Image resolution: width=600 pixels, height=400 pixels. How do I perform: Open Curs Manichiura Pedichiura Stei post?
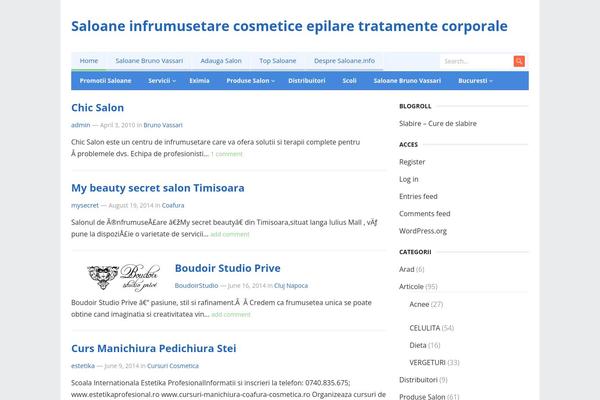pyautogui.click(x=154, y=348)
